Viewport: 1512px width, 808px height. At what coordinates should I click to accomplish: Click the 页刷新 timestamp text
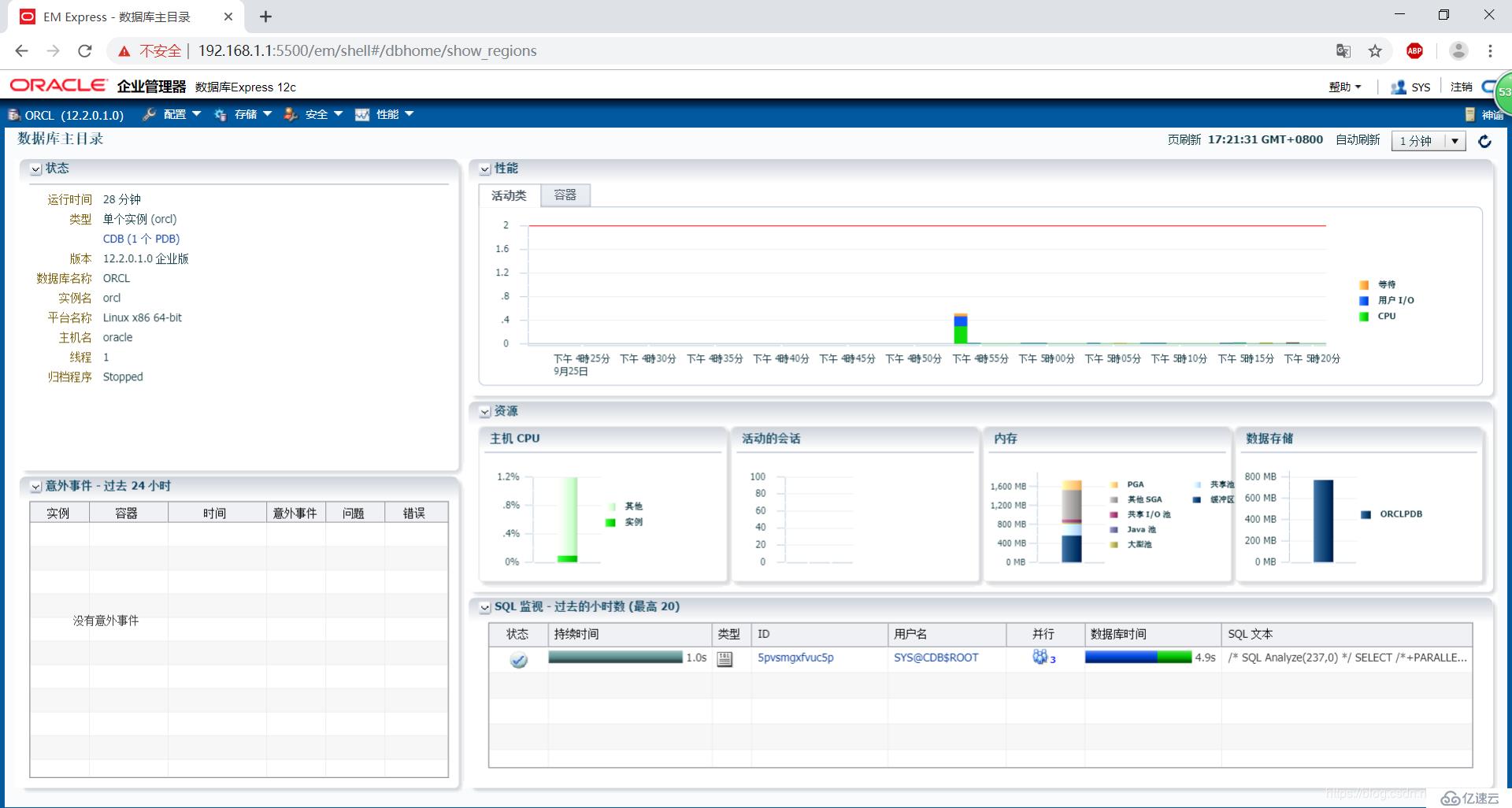tap(1266, 139)
